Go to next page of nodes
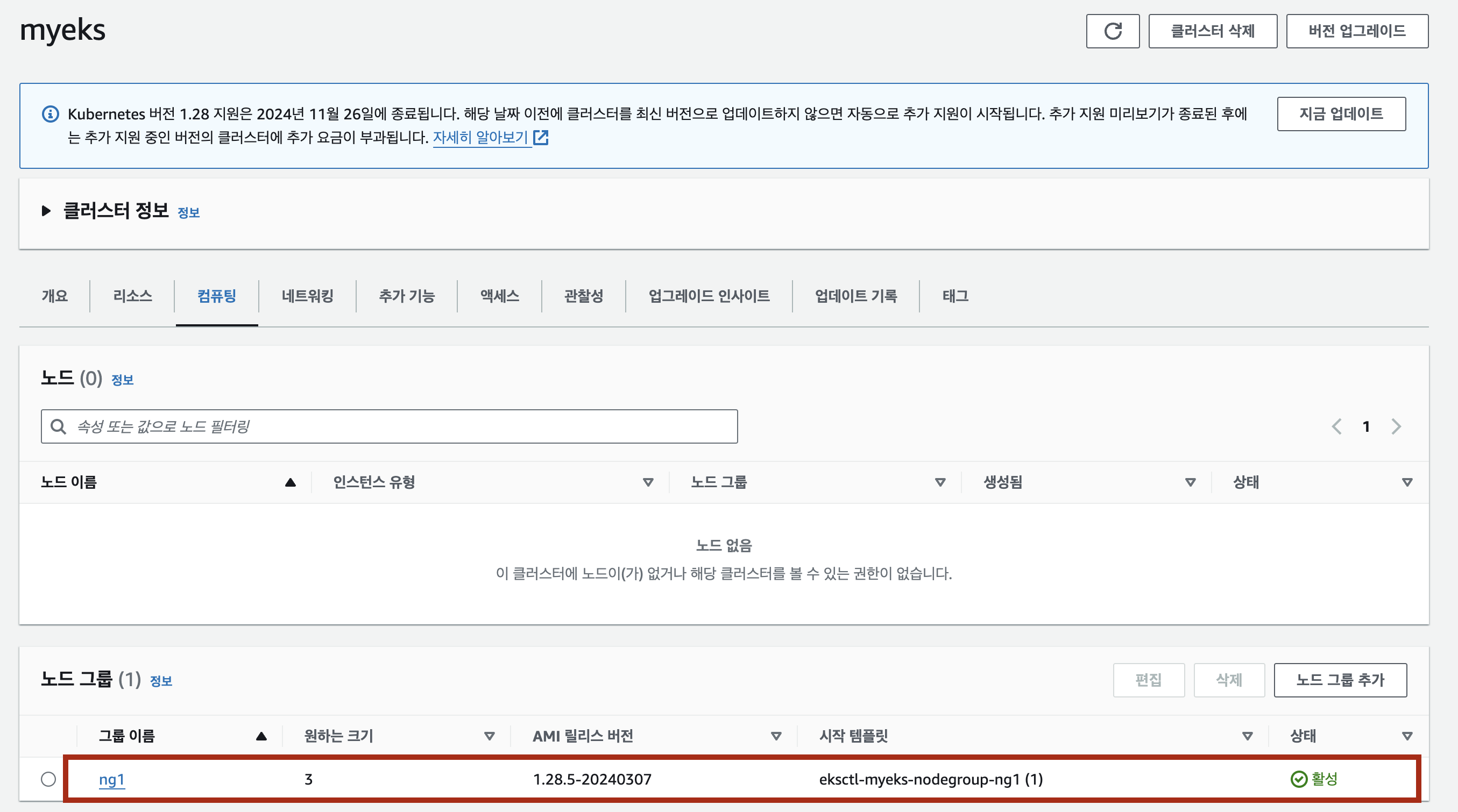The height and width of the screenshot is (812, 1458). click(x=1396, y=426)
